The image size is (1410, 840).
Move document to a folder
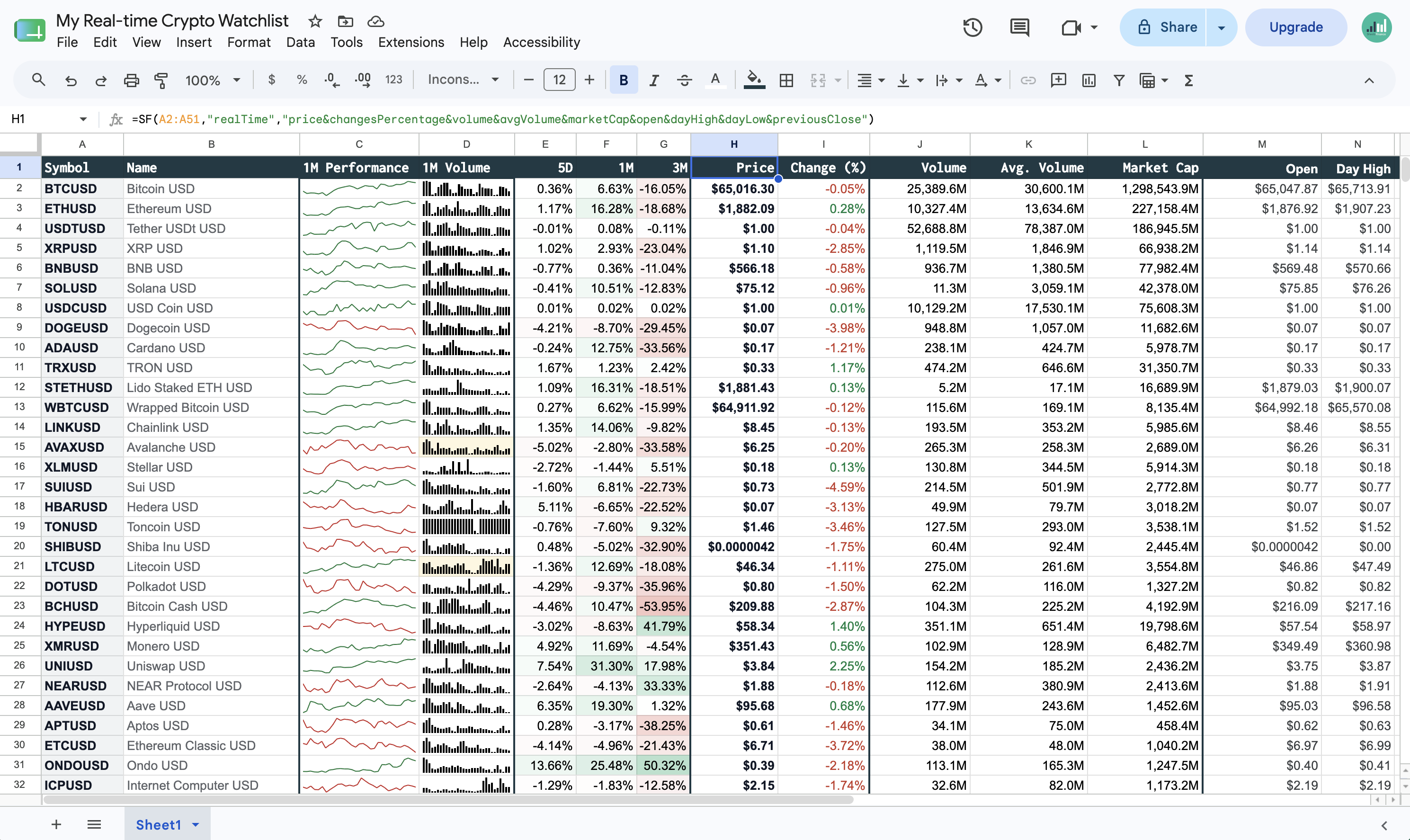pos(345,21)
